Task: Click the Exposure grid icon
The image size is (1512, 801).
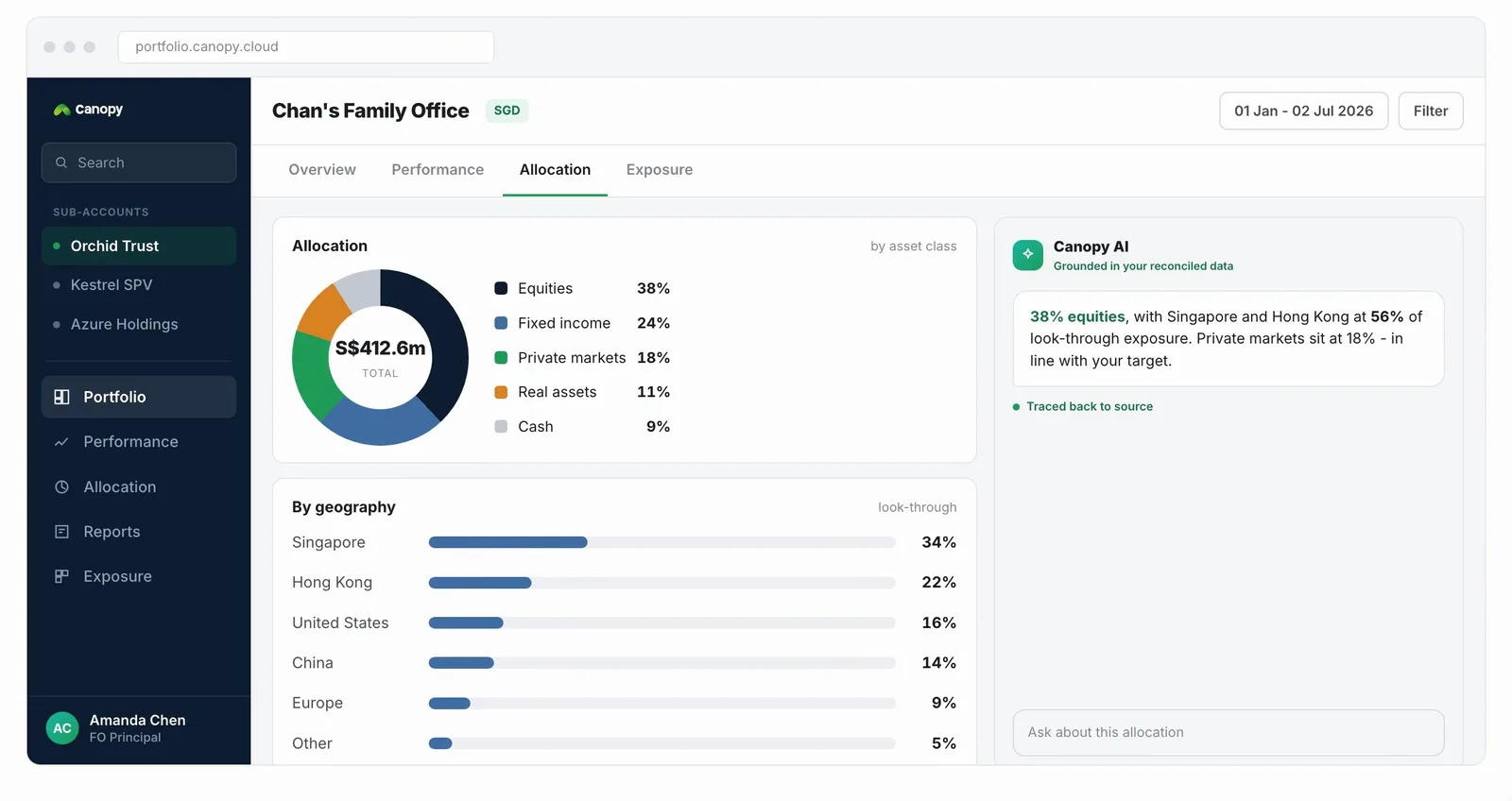Action: click(x=61, y=576)
